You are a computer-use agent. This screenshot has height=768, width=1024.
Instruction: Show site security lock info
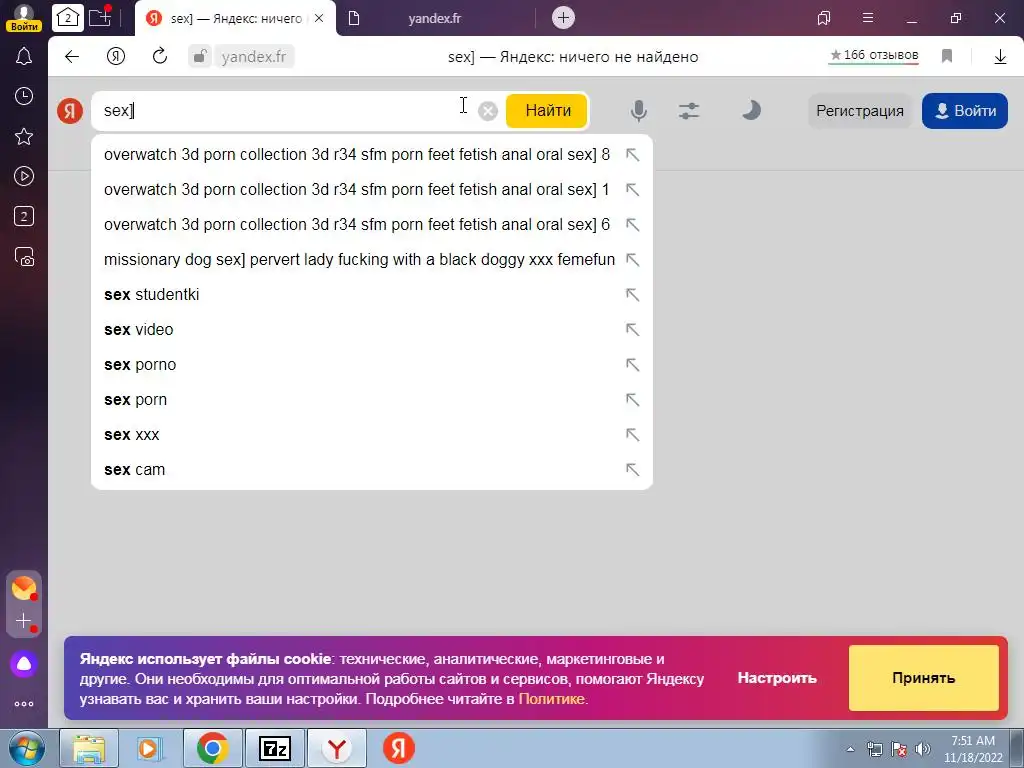pyautogui.click(x=200, y=56)
